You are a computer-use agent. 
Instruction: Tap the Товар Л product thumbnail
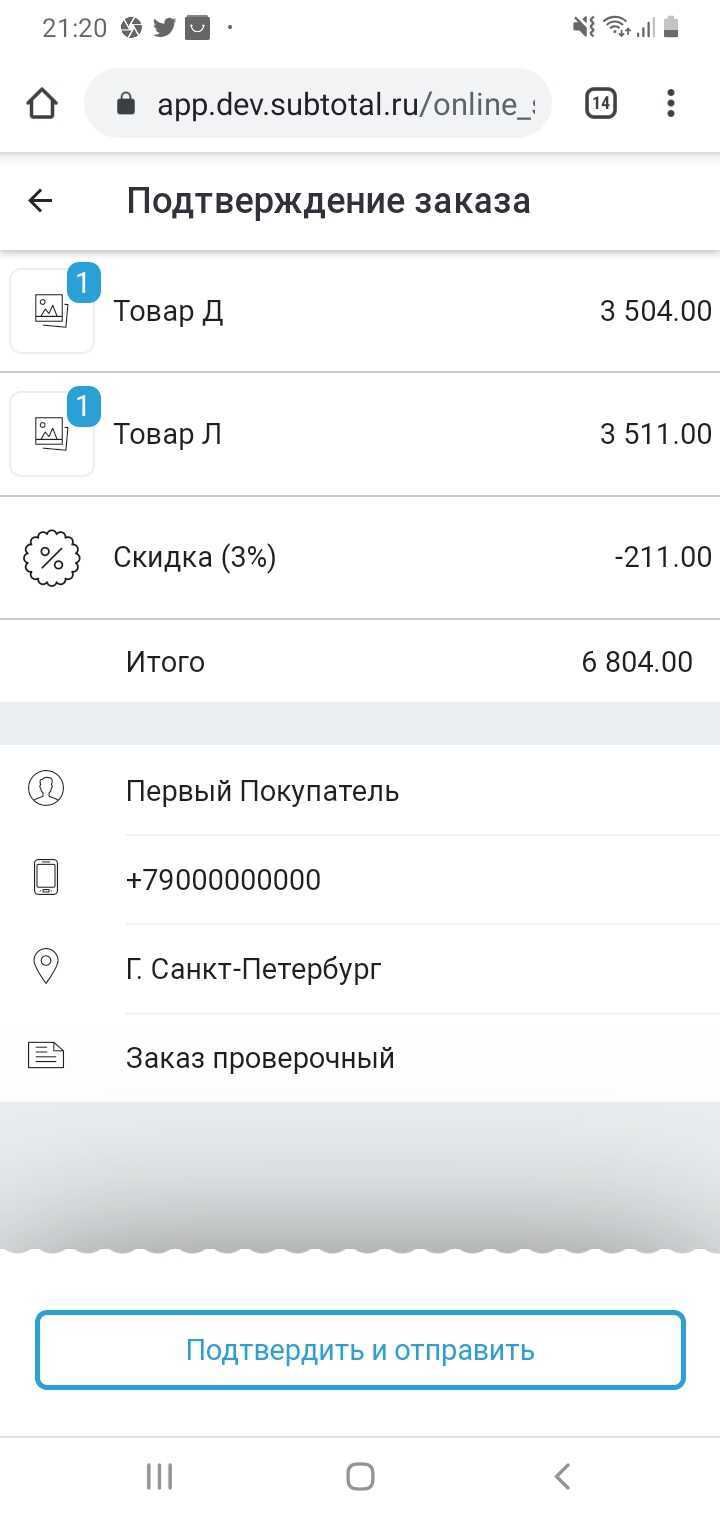point(52,434)
